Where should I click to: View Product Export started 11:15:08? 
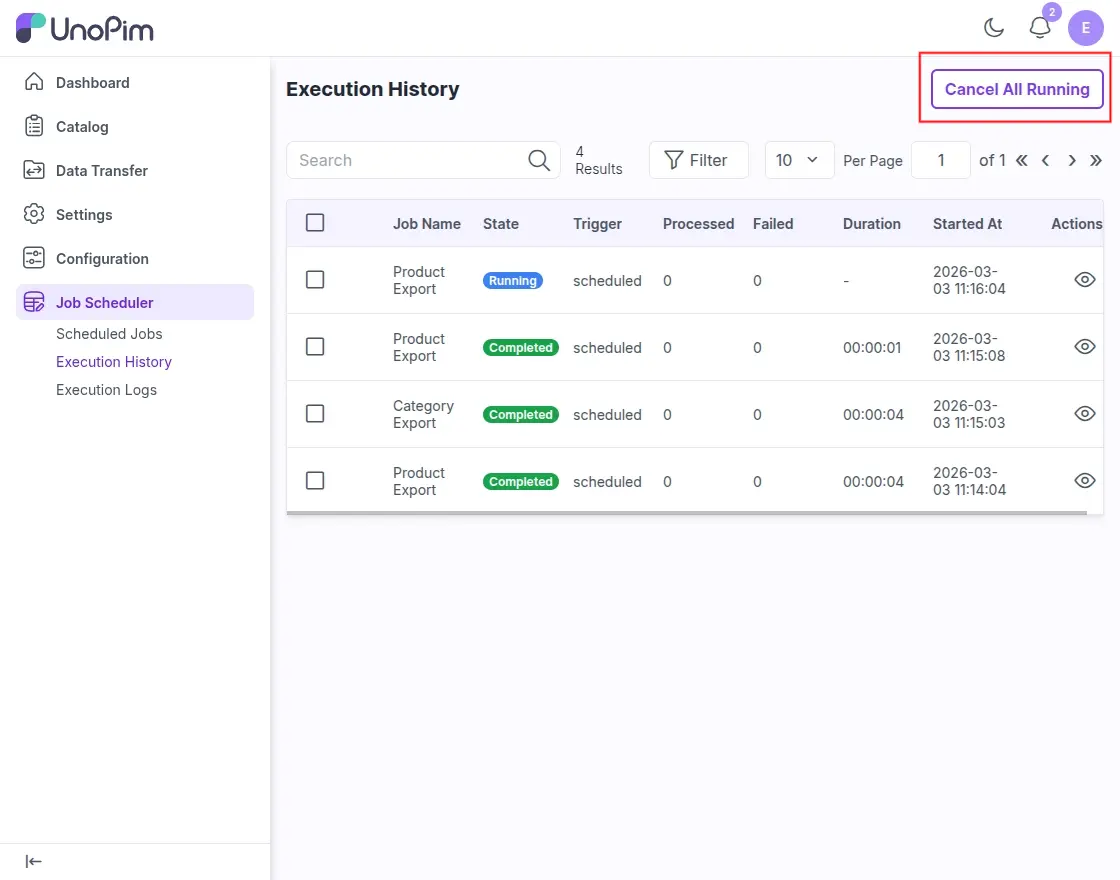pyautogui.click(x=1084, y=346)
